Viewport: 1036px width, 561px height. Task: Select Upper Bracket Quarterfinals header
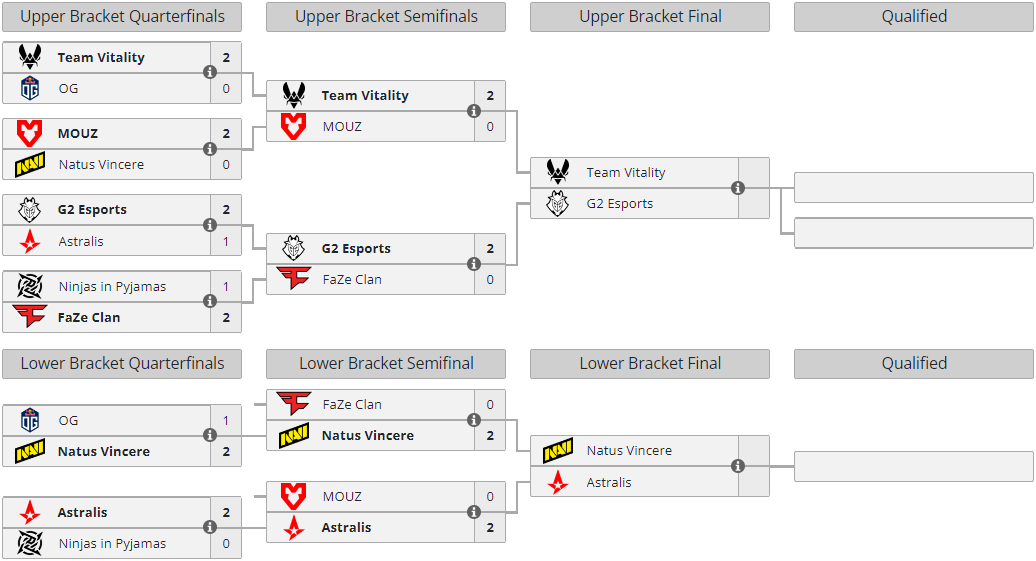point(122,17)
